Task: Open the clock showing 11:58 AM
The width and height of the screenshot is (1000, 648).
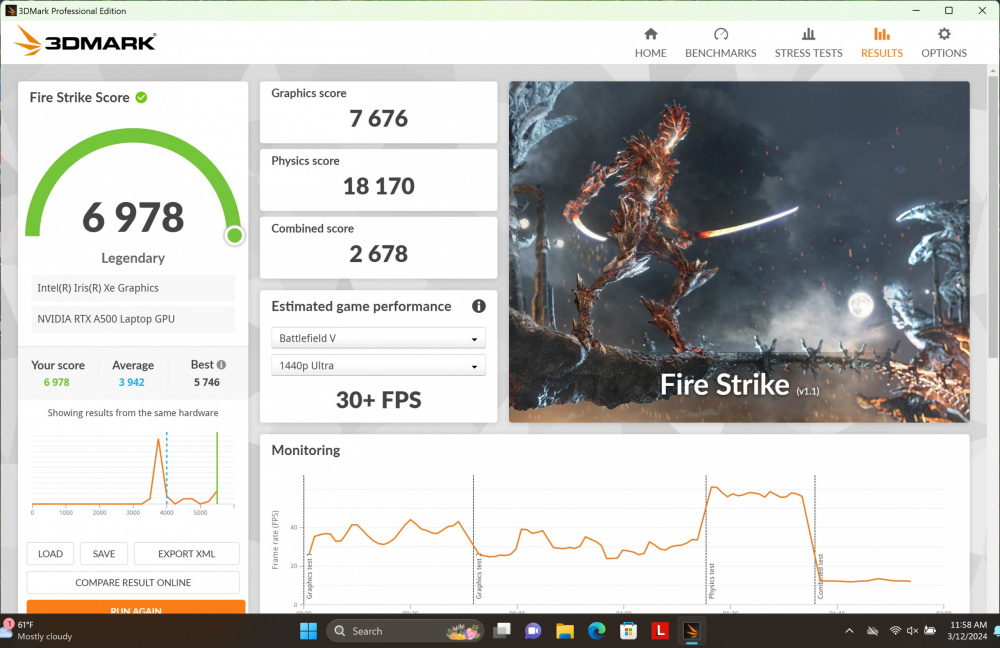Action: 967,630
